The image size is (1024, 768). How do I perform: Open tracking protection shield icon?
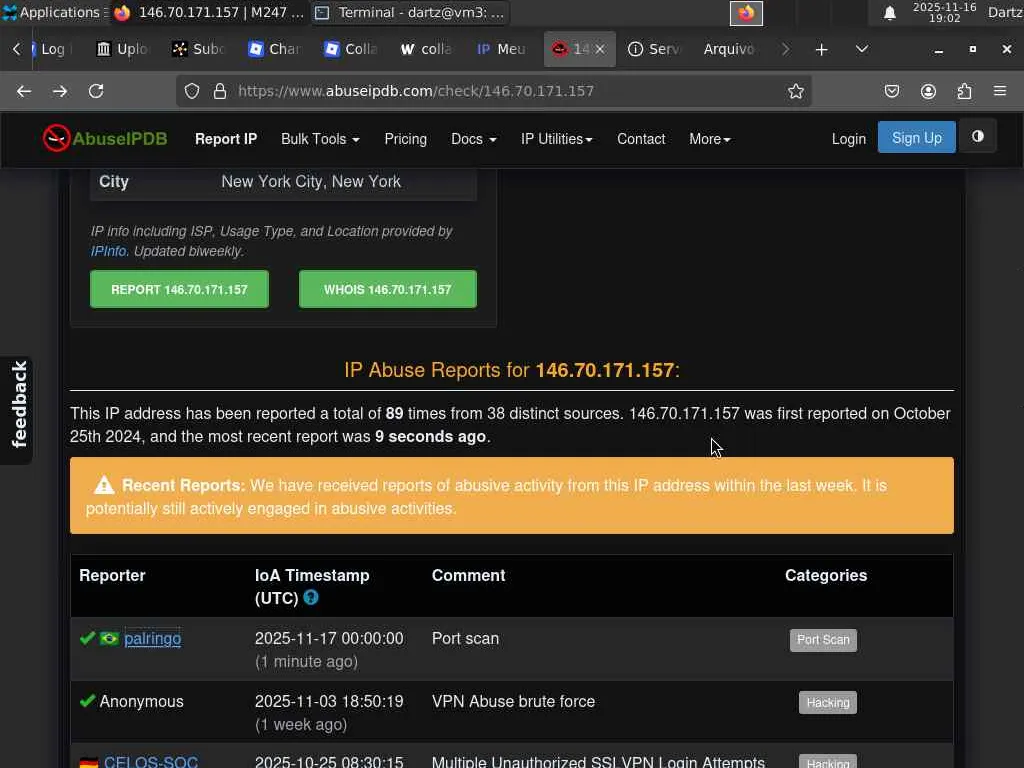tap(191, 91)
